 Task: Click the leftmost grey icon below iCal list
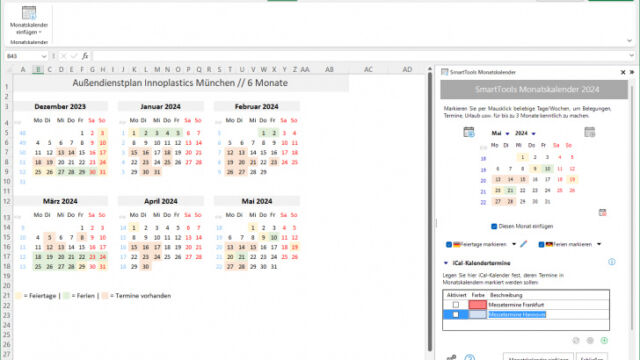tap(576, 340)
